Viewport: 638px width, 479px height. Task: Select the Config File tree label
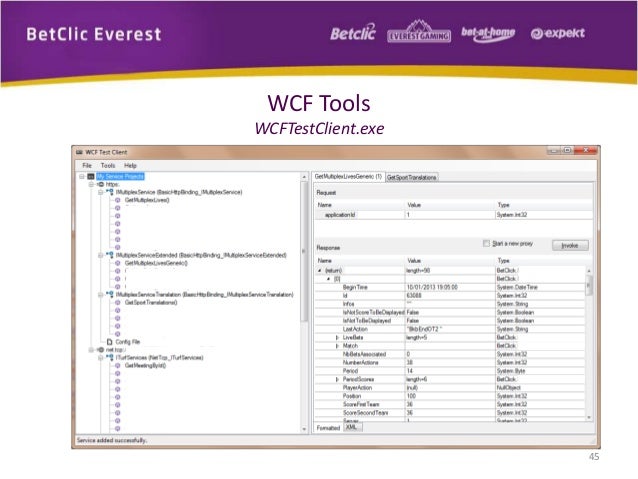tap(128, 342)
